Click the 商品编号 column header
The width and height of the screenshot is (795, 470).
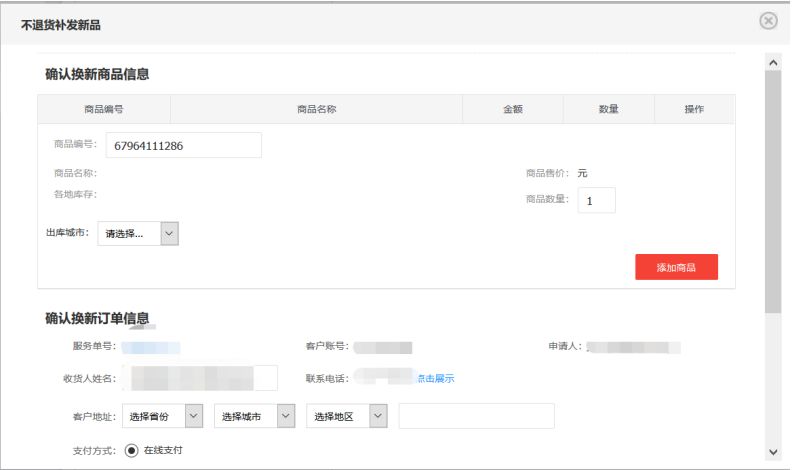click(x=104, y=109)
